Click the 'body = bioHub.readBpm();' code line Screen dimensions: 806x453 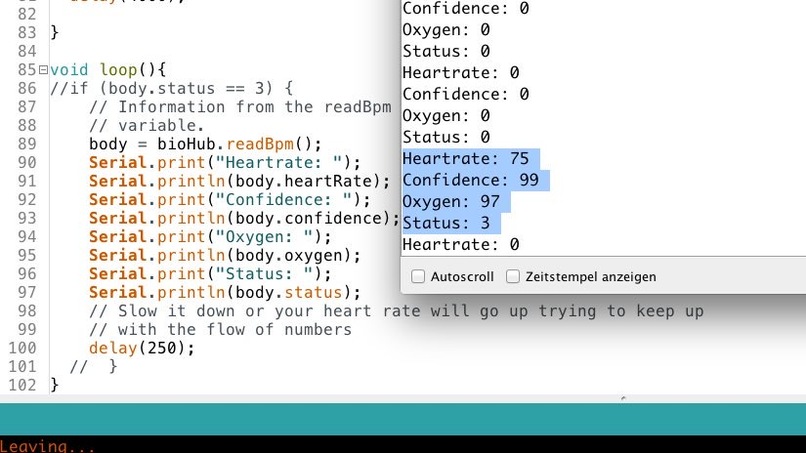click(205, 144)
